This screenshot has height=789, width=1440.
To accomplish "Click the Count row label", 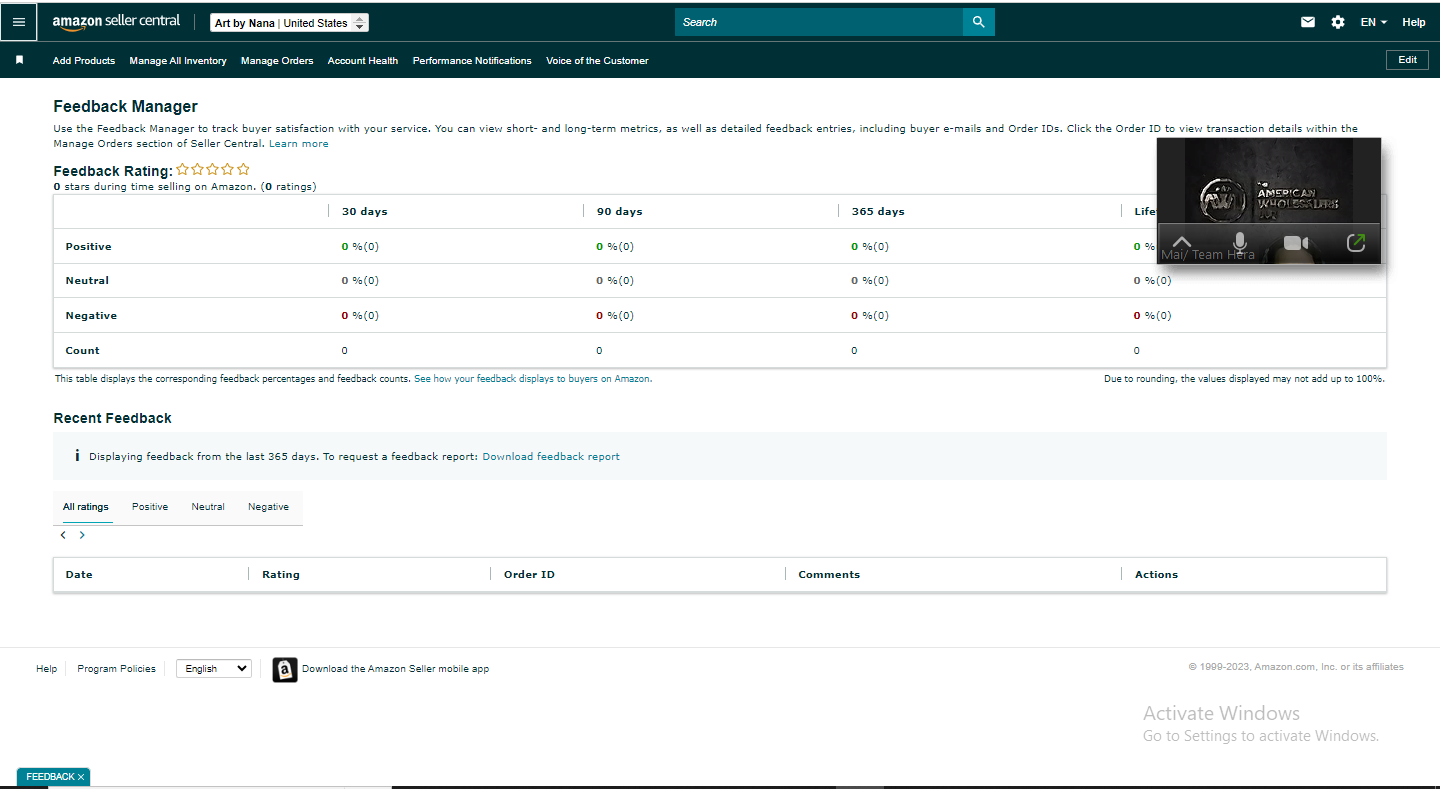I will (83, 351).
